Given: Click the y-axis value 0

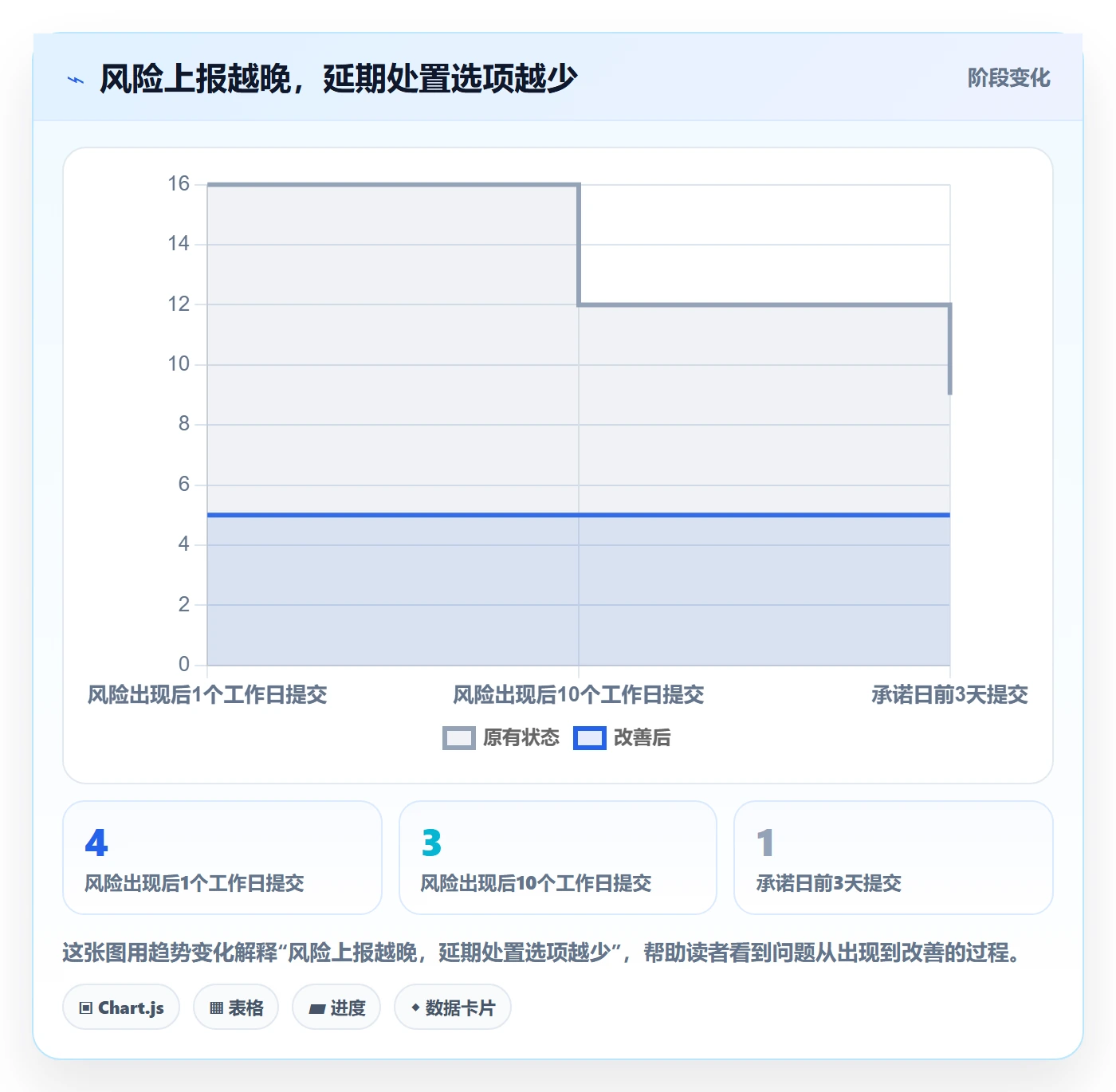Looking at the screenshot, I should click(x=184, y=664).
